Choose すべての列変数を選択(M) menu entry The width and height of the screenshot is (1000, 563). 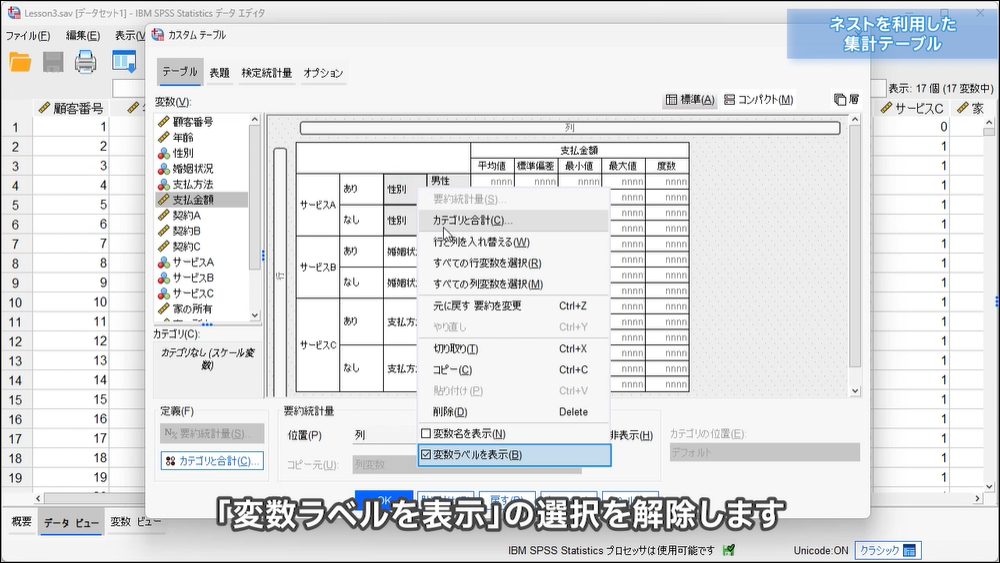513,284
